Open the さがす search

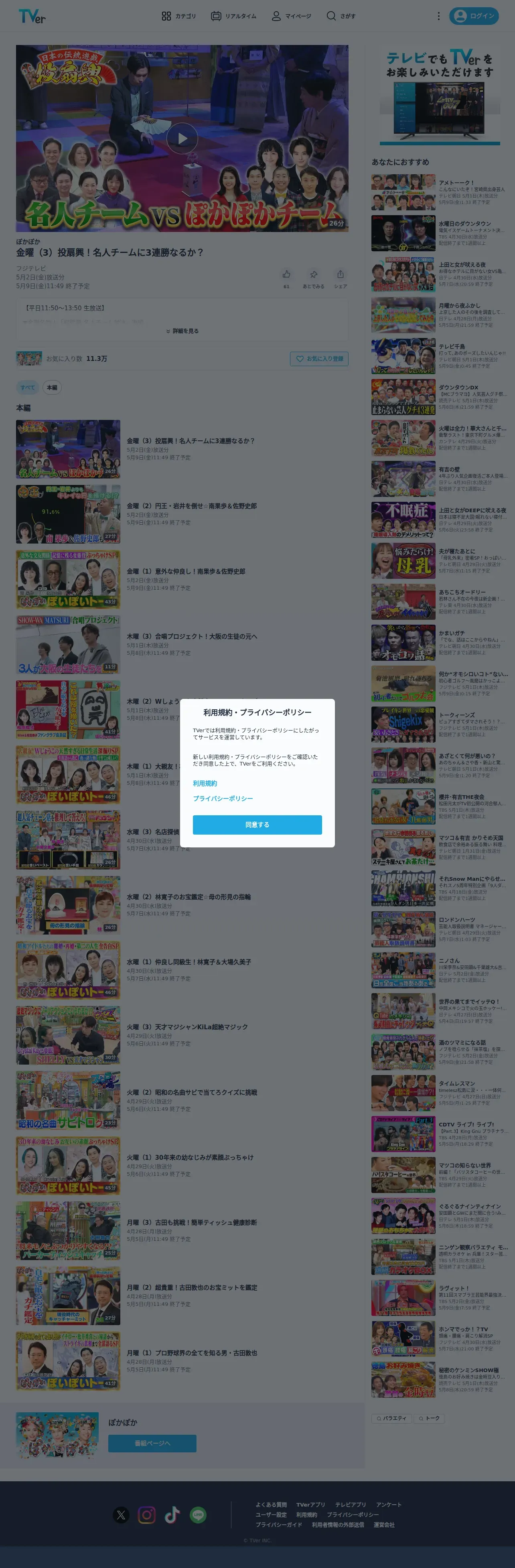click(x=341, y=16)
